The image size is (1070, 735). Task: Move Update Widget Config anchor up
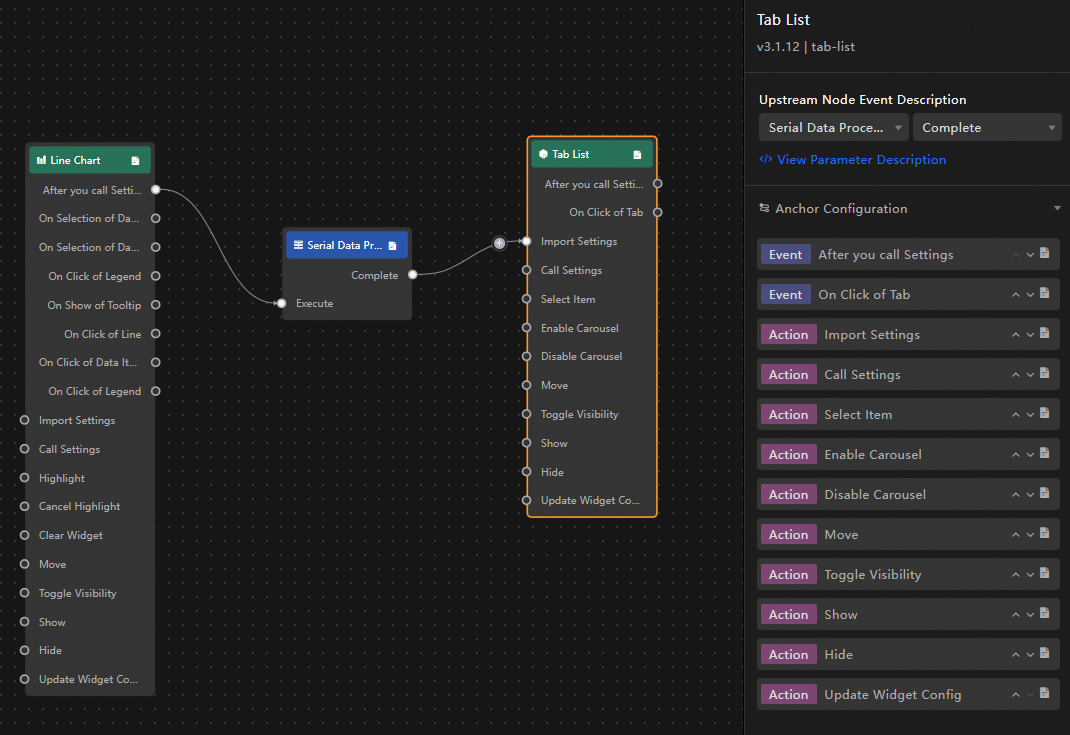point(1015,695)
